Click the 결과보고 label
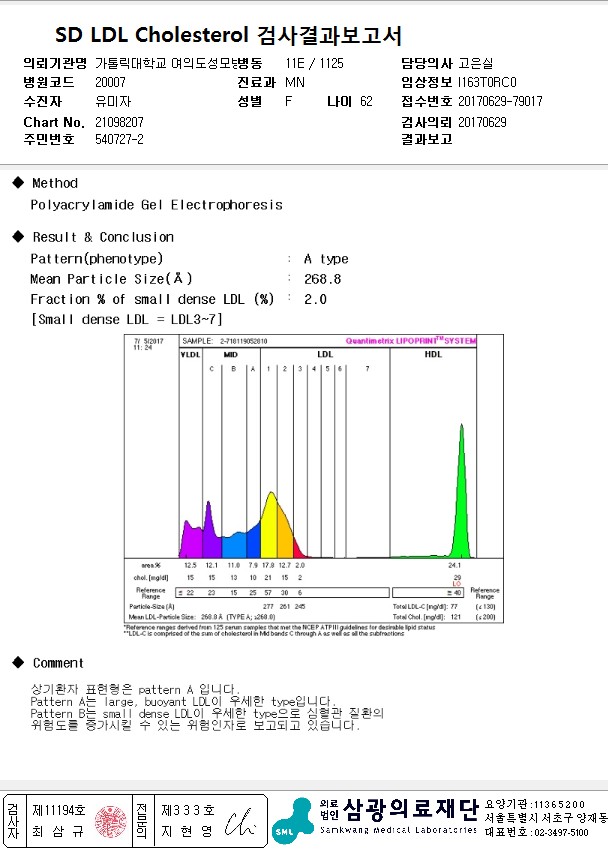Image resolution: width=608 pixels, height=859 pixels. pos(427,139)
